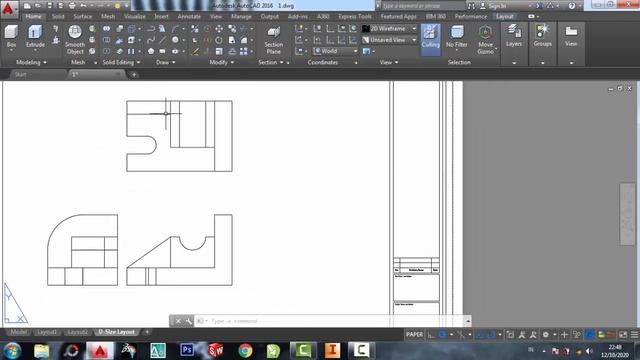Open Autodesk Inventor from the taskbar

[x=332, y=350]
